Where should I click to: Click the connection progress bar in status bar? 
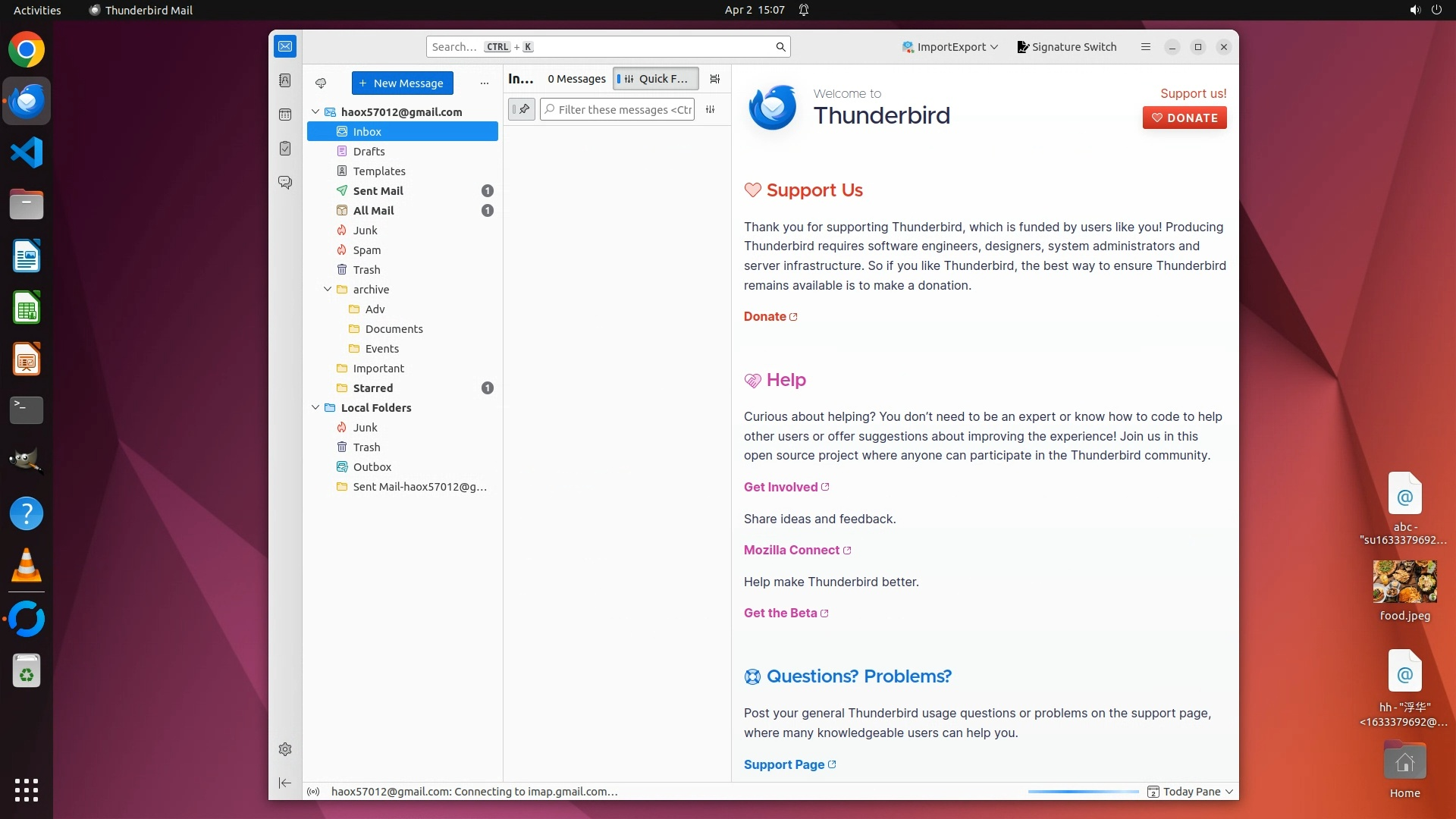1083,792
